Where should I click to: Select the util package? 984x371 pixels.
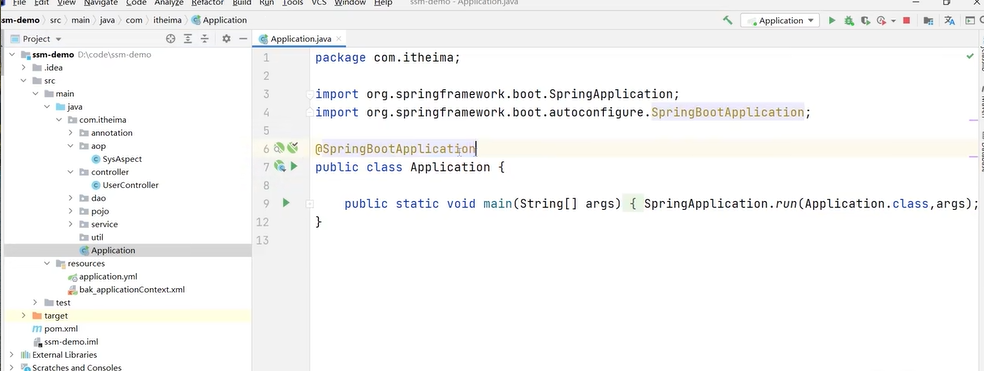tap(97, 237)
